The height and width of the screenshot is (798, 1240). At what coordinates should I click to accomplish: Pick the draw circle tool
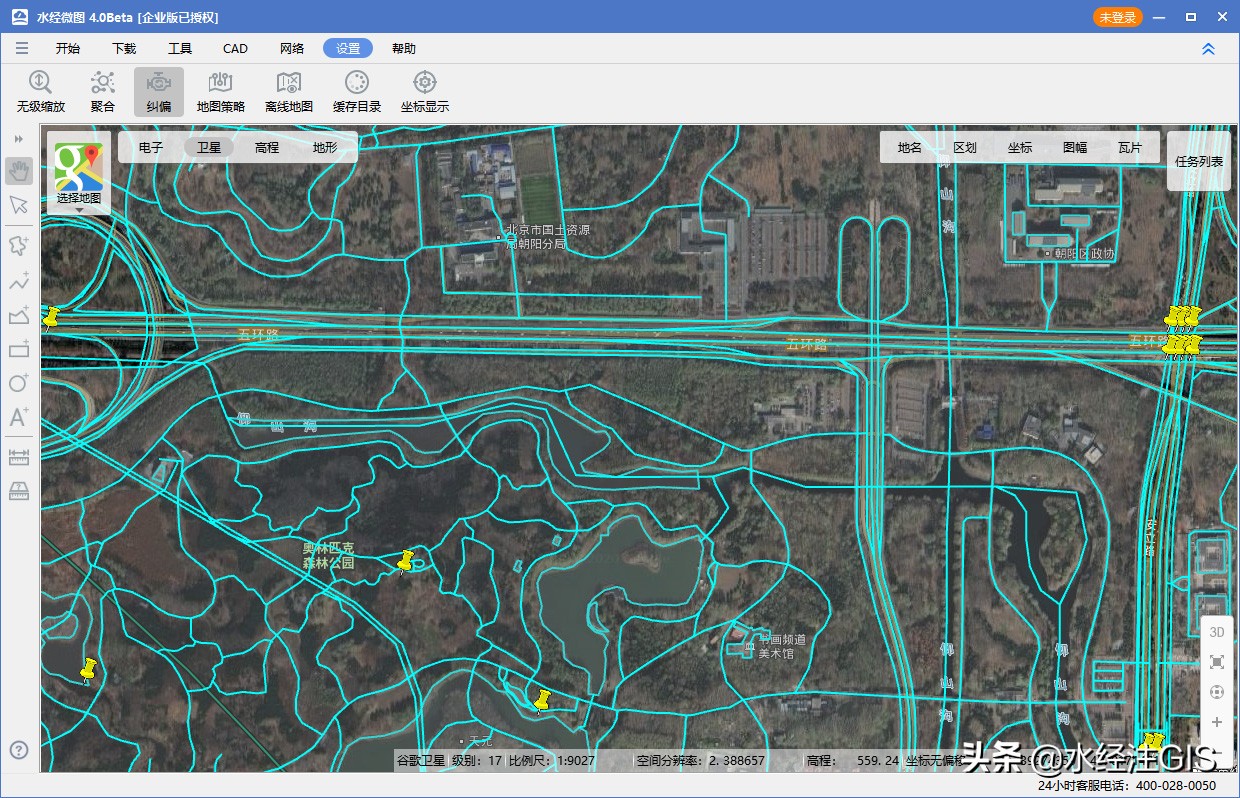19,383
